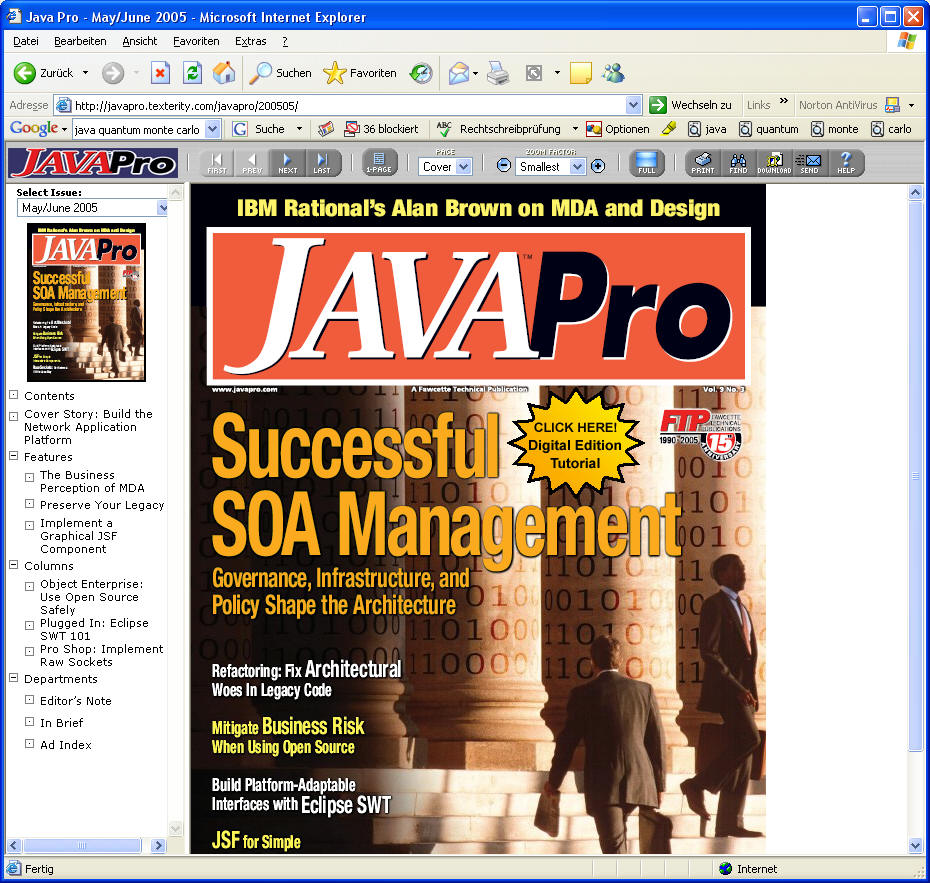Collapse the Features tree section

coord(14,457)
